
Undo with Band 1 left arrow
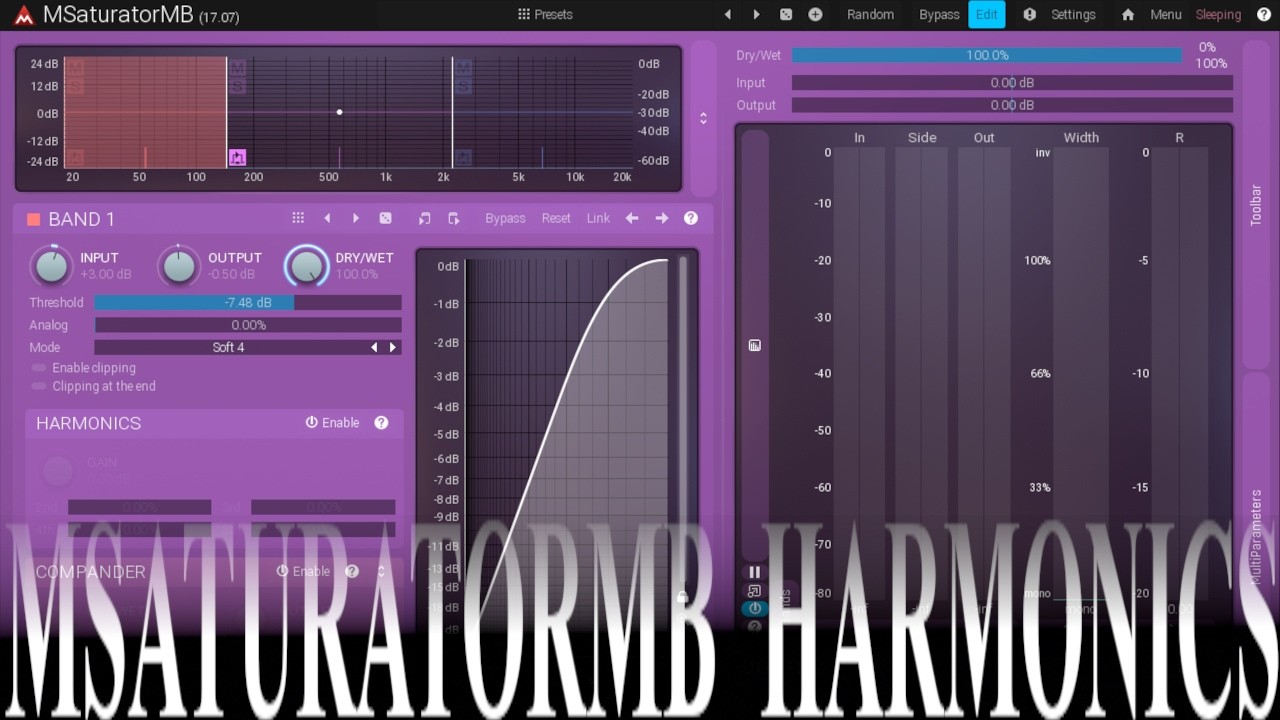pyautogui.click(x=632, y=218)
